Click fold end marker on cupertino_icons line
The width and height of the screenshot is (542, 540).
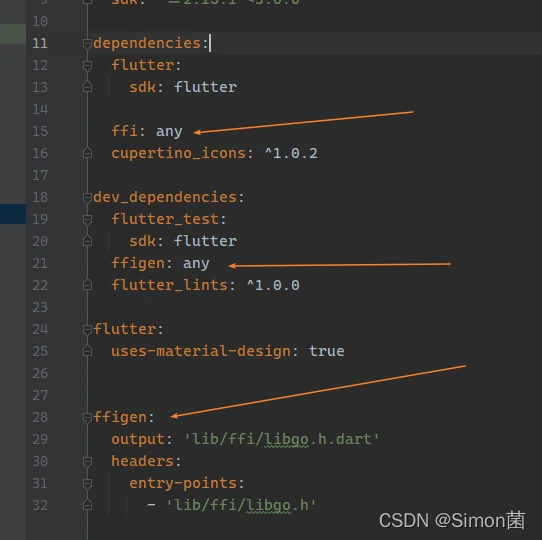(87, 153)
